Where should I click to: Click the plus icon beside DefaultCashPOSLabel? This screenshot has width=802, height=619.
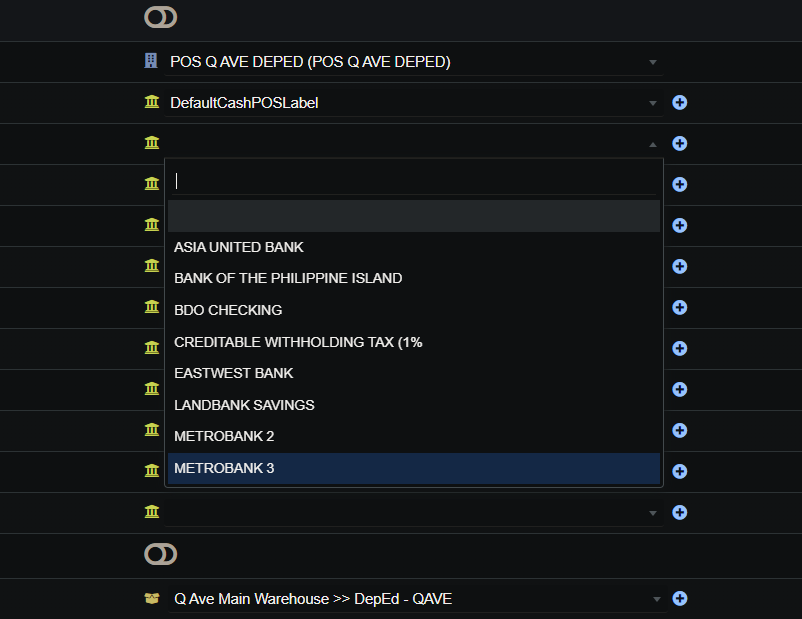point(680,103)
